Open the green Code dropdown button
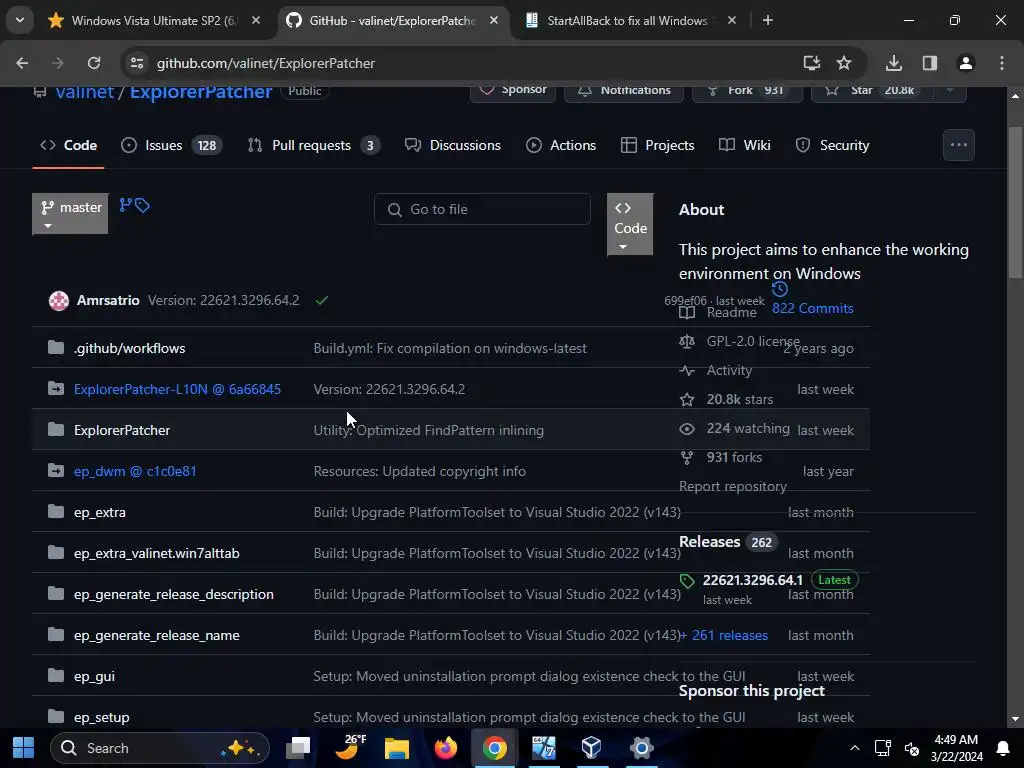 click(630, 224)
